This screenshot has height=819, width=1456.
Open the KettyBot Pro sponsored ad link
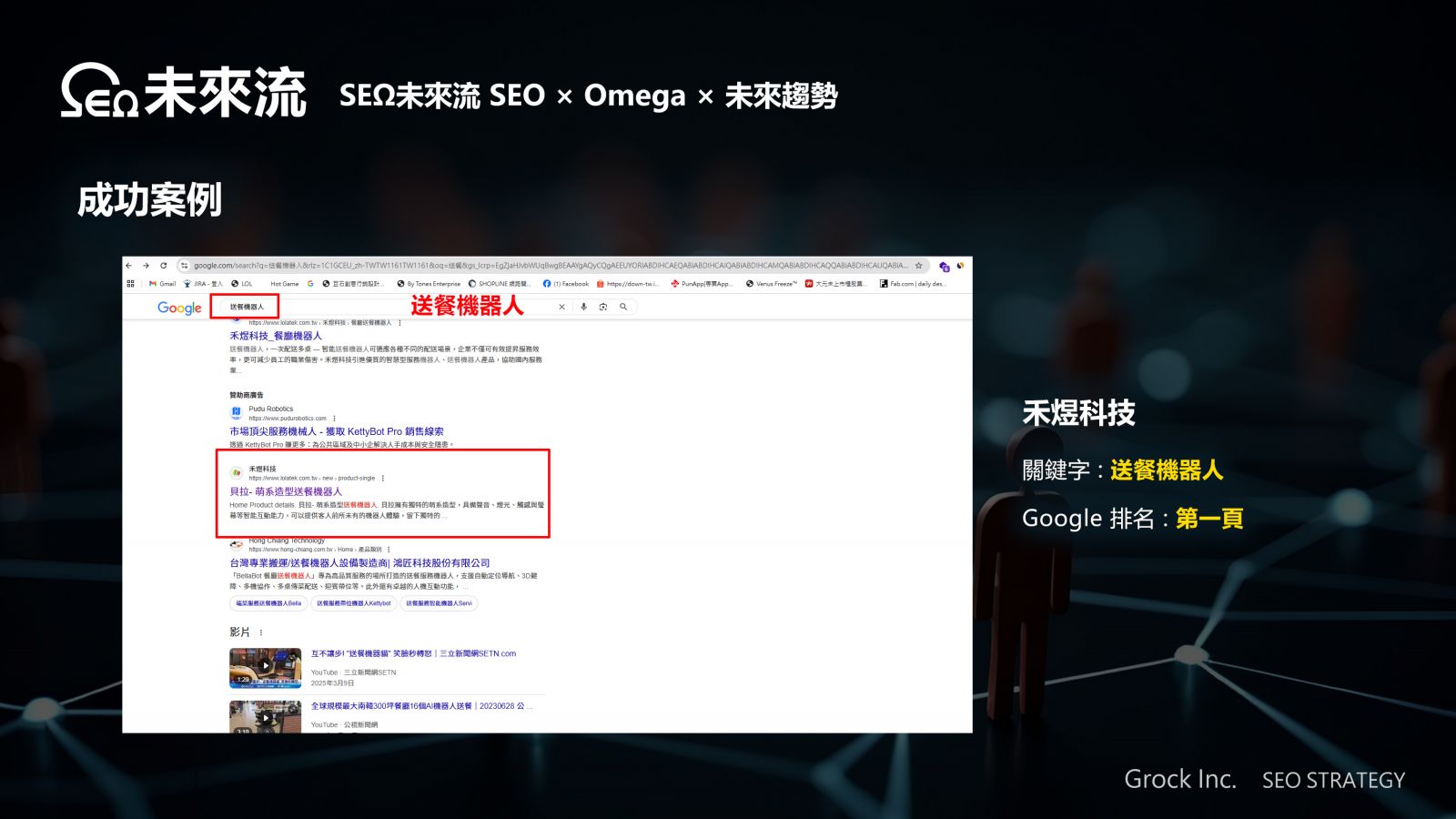[337, 431]
